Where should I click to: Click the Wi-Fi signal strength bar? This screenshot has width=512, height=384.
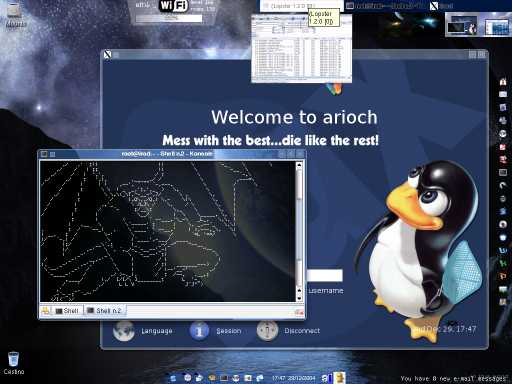pyautogui.click(x=169, y=18)
